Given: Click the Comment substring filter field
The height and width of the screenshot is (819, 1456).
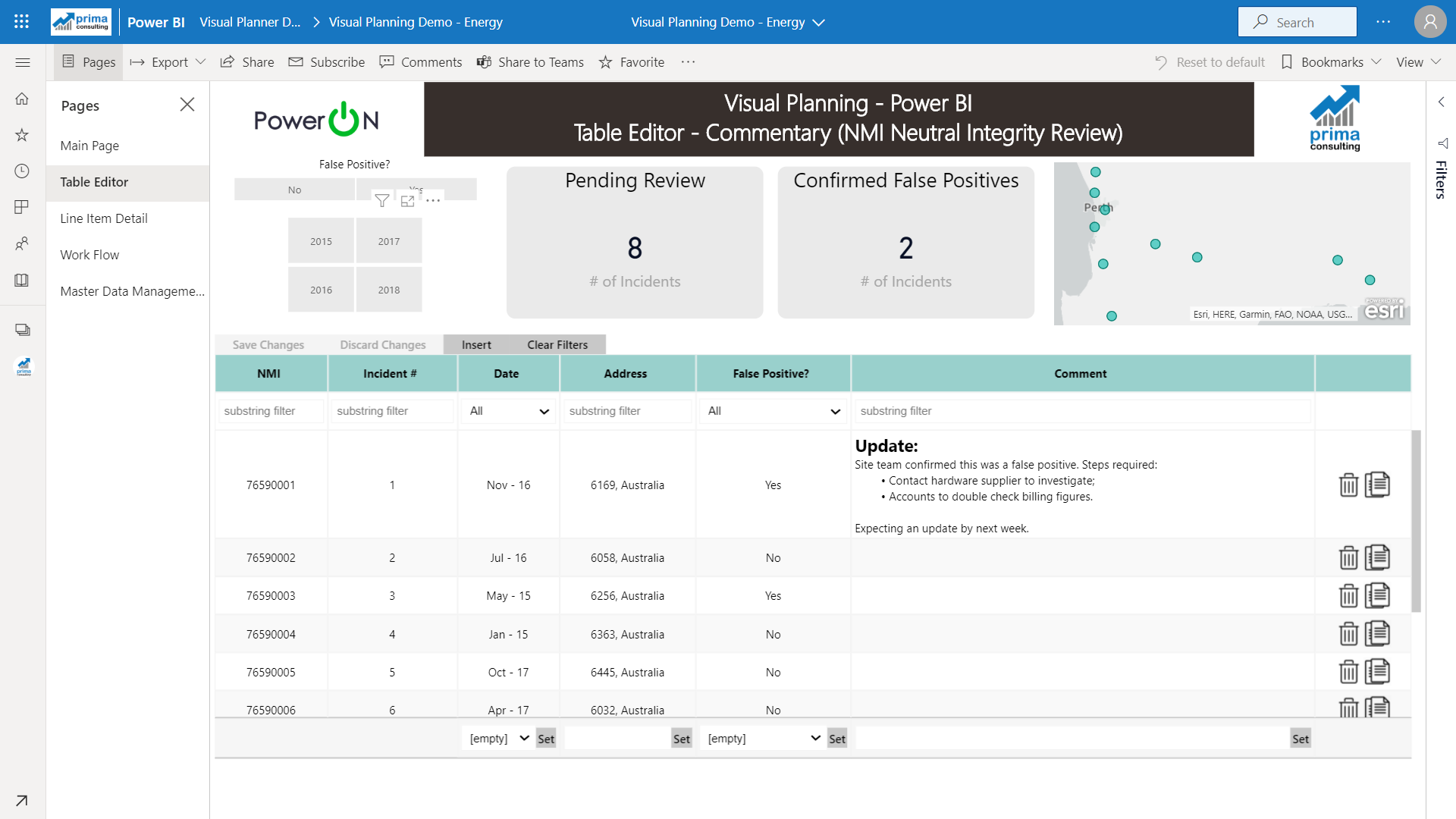Looking at the screenshot, I should 1083,411.
